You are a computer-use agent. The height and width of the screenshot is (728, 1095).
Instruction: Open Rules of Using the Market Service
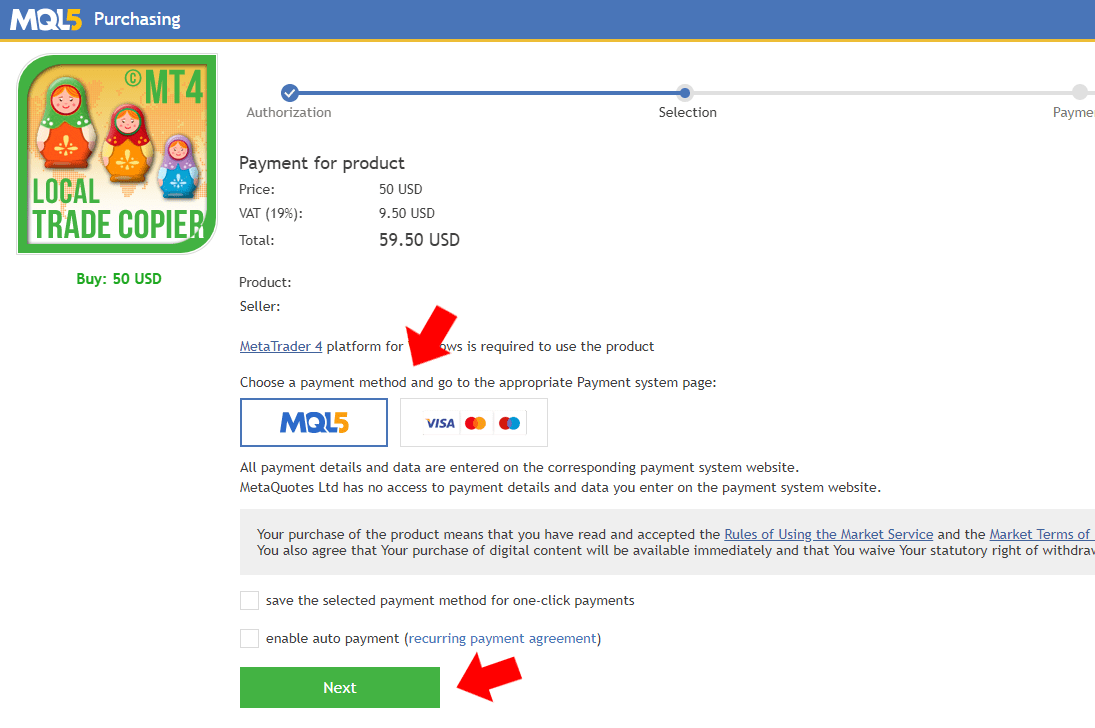(828, 534)
